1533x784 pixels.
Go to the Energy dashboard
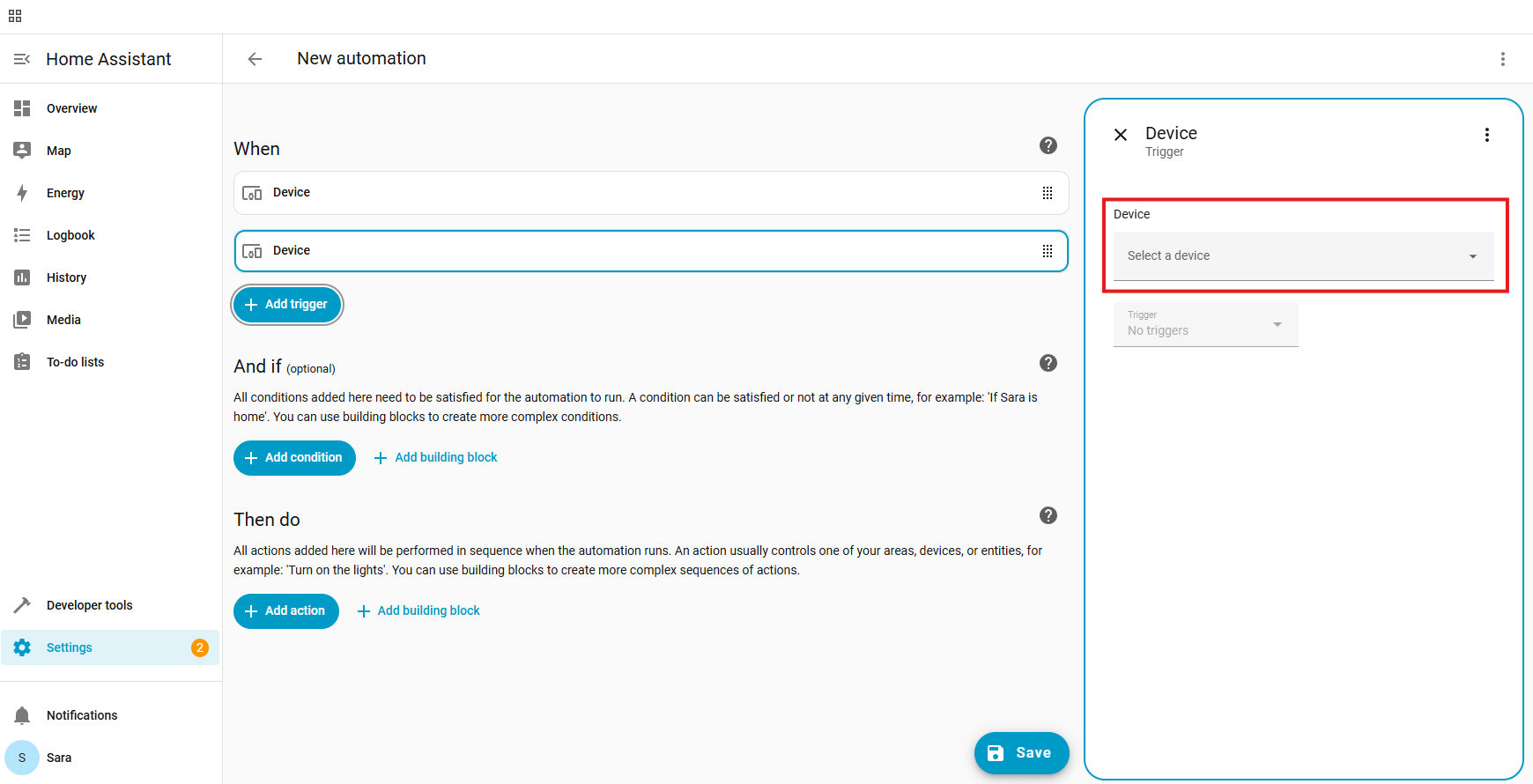(110, 193)
